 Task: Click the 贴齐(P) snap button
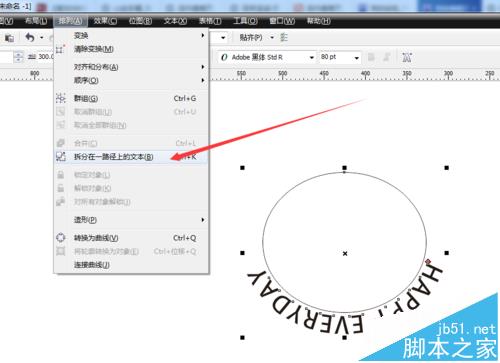pyautogui.click(x=251, y=38)
